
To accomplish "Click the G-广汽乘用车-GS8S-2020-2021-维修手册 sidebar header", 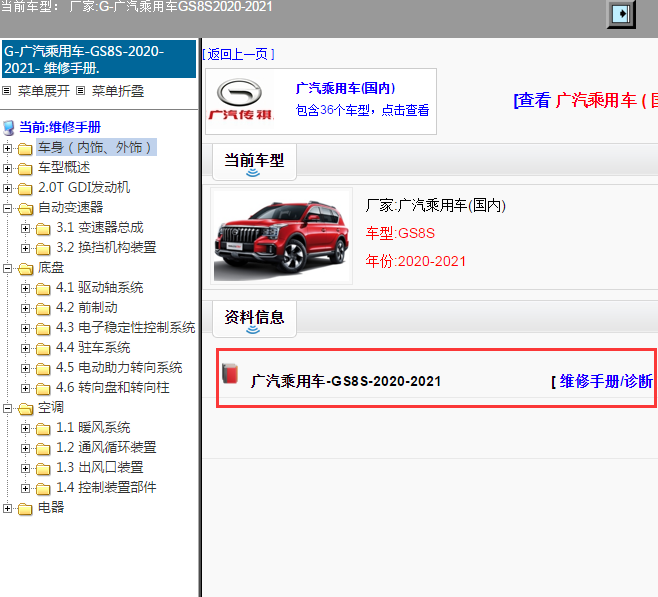I will [x=99, y=59].
